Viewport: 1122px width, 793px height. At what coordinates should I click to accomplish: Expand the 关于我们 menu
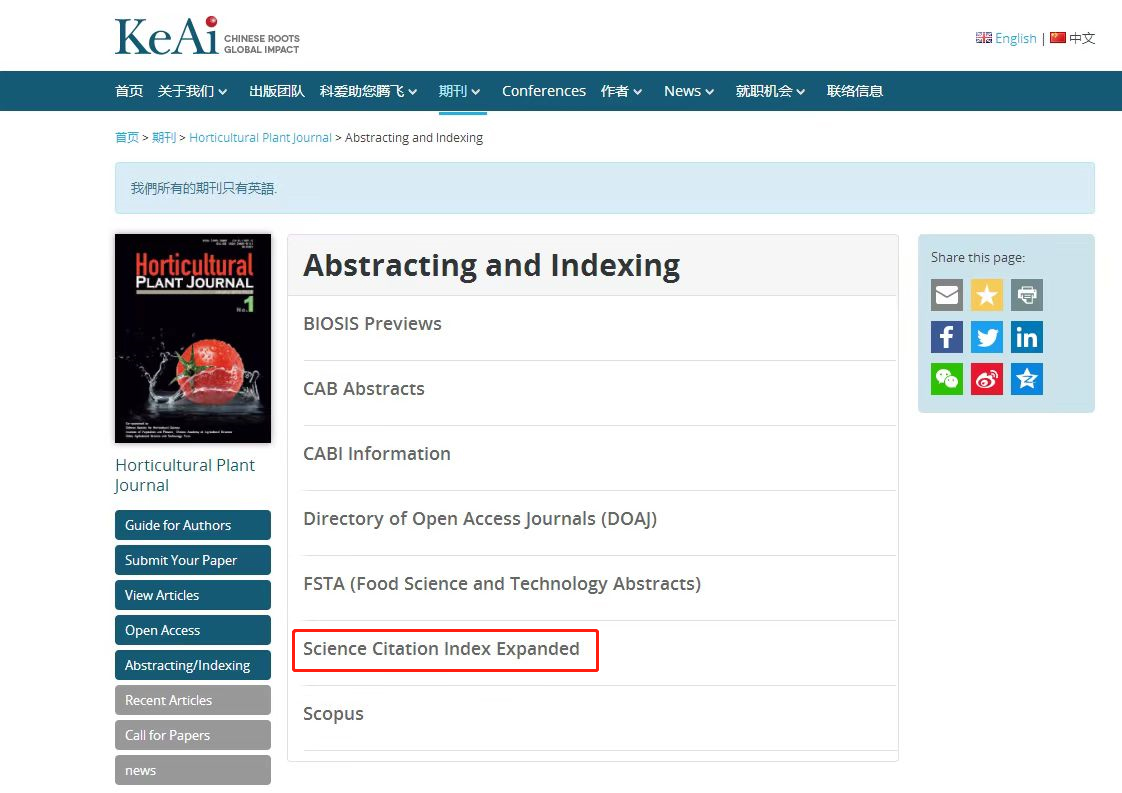(192, 91)
